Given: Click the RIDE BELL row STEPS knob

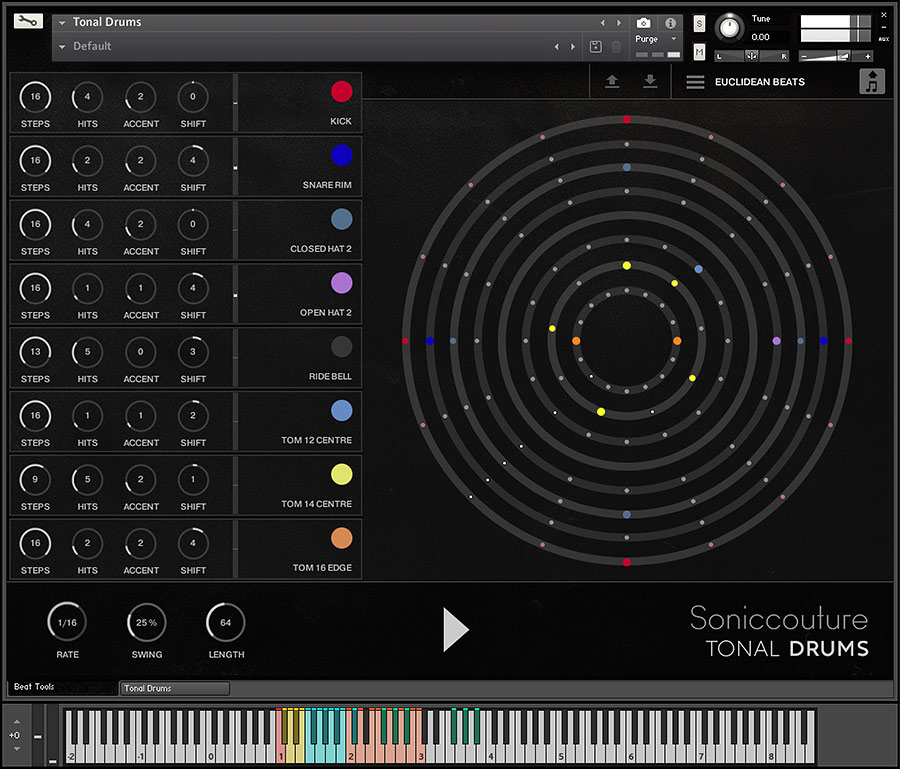Looking at the screenshot, I should click(x=35, y=352).
